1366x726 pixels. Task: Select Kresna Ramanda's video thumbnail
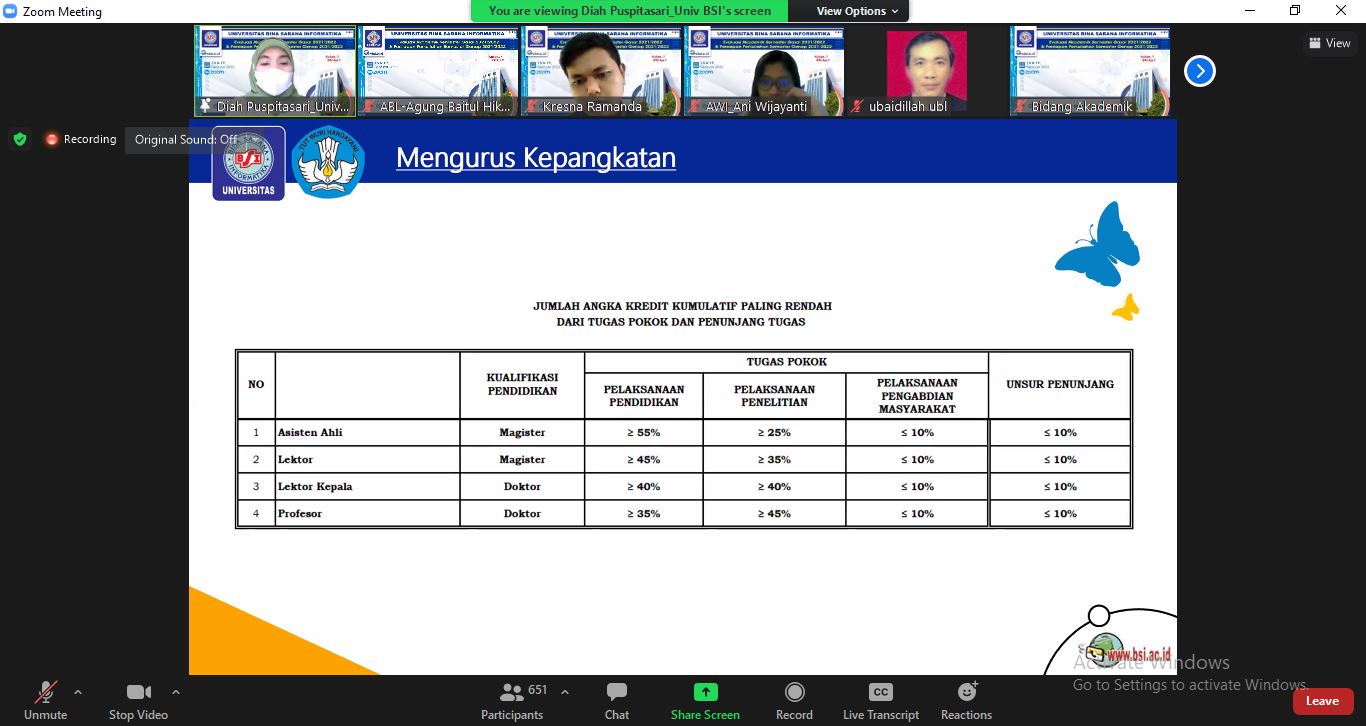pyautogui.click(x=601, y=71)
